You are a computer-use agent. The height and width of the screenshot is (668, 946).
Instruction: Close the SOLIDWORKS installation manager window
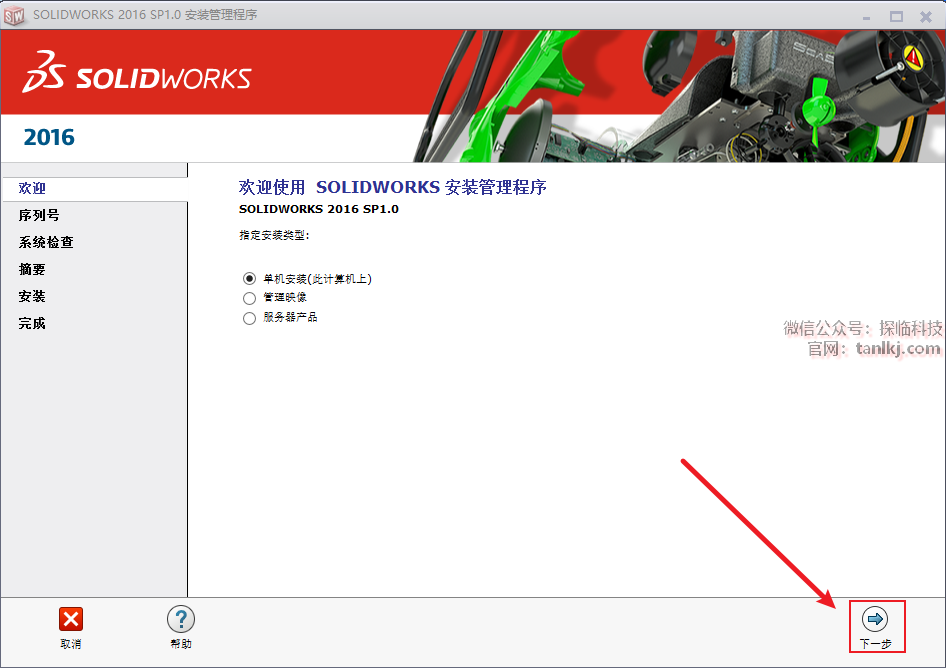point(927,16)
